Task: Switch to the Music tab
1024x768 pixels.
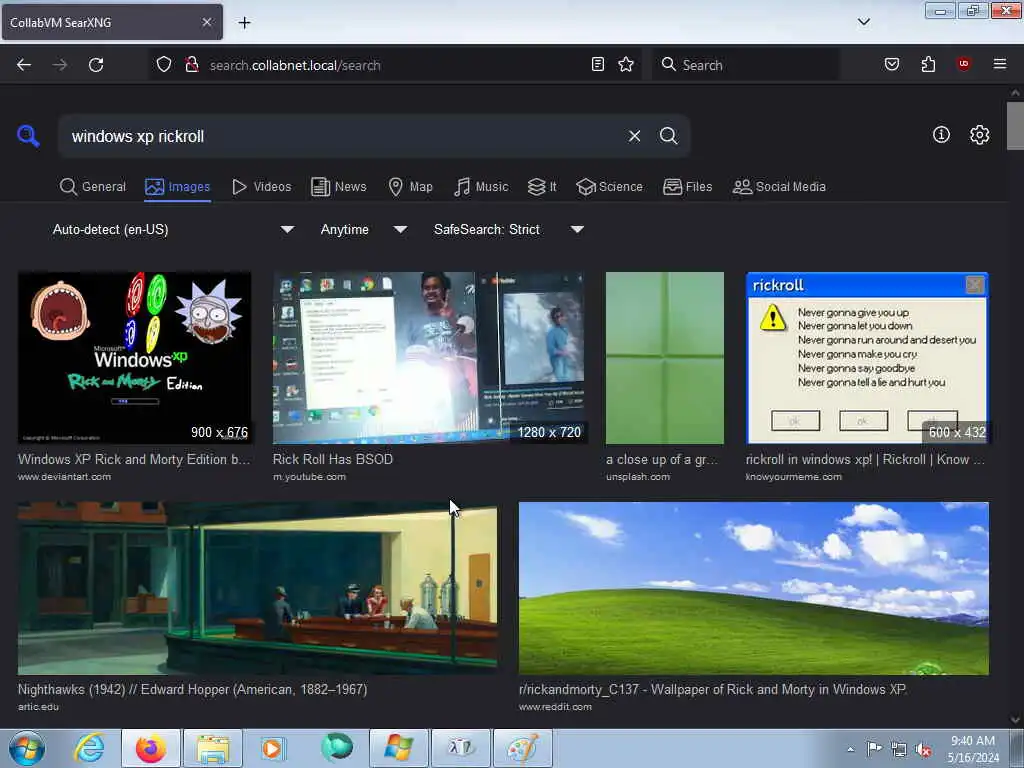Action: click(x=481, y=187)
